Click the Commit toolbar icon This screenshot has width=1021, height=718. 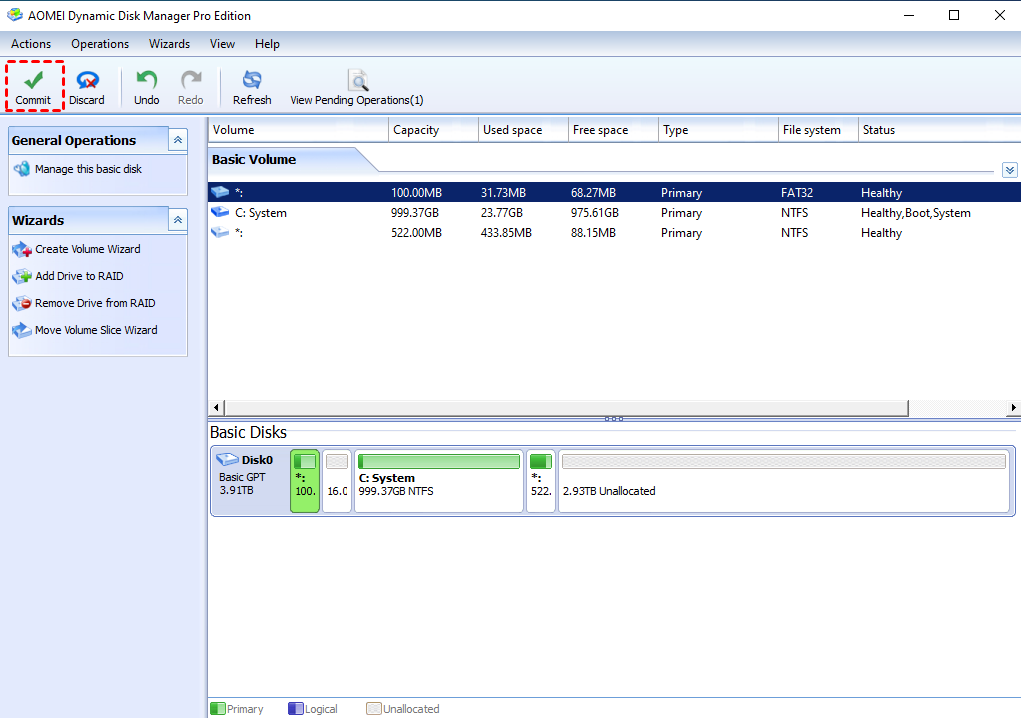point(34,87)
